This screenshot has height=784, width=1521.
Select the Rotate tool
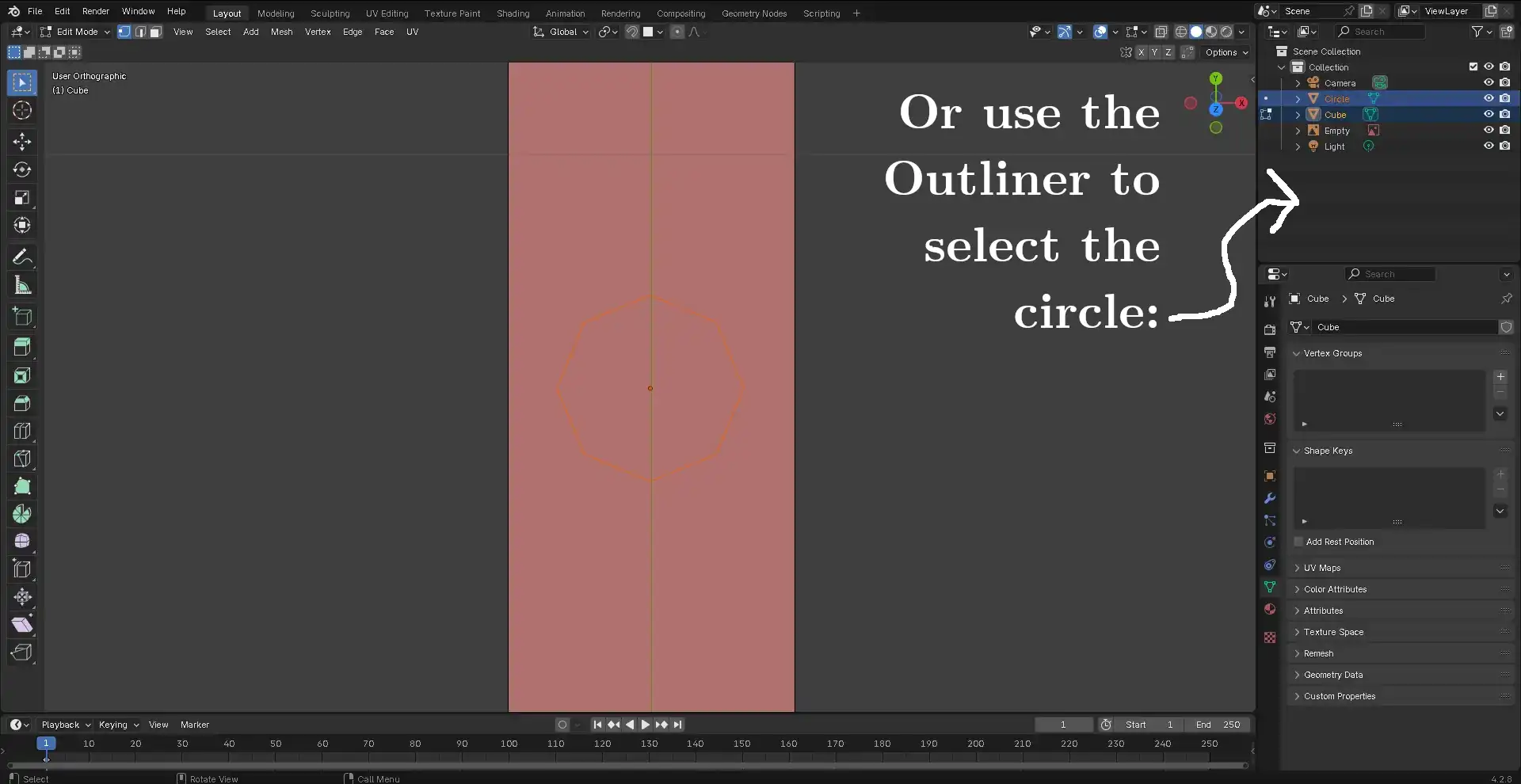[x=22, y=169]
